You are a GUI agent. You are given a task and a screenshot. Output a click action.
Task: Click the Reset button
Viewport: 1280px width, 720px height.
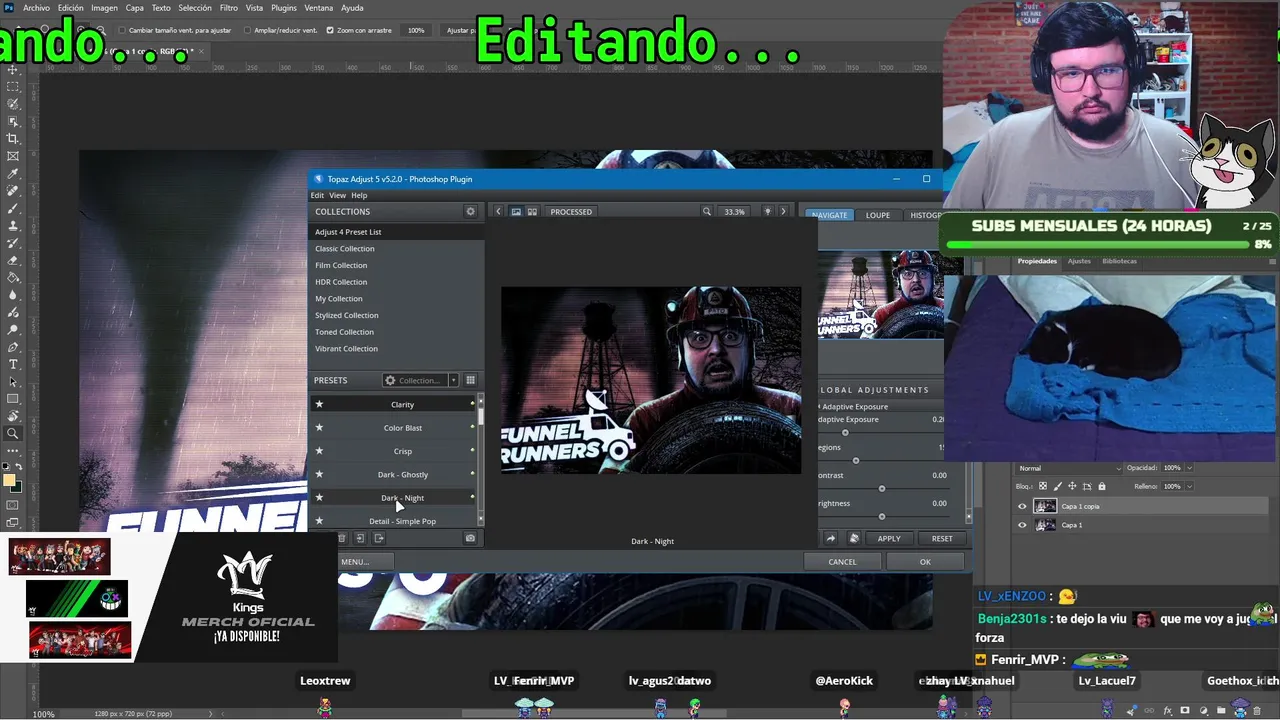pos(942,538)
